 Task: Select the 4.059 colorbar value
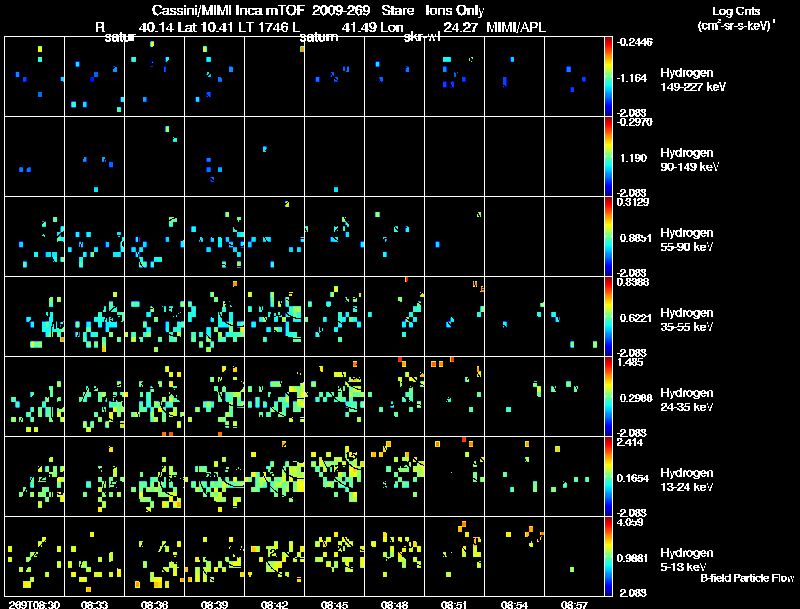pos(630,522)
